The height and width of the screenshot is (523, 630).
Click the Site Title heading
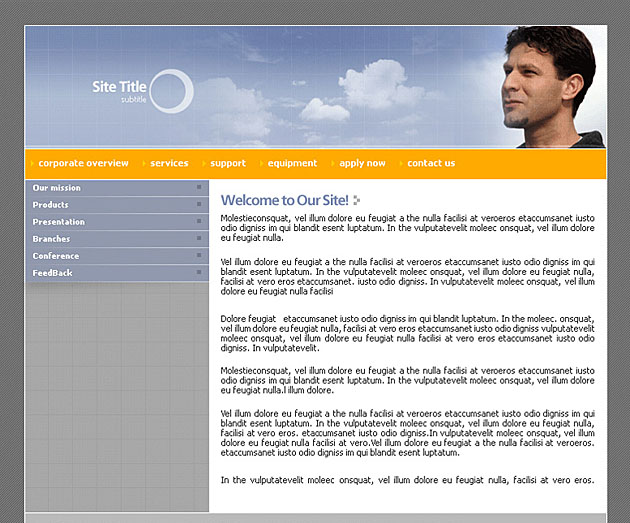pos(119,86)
